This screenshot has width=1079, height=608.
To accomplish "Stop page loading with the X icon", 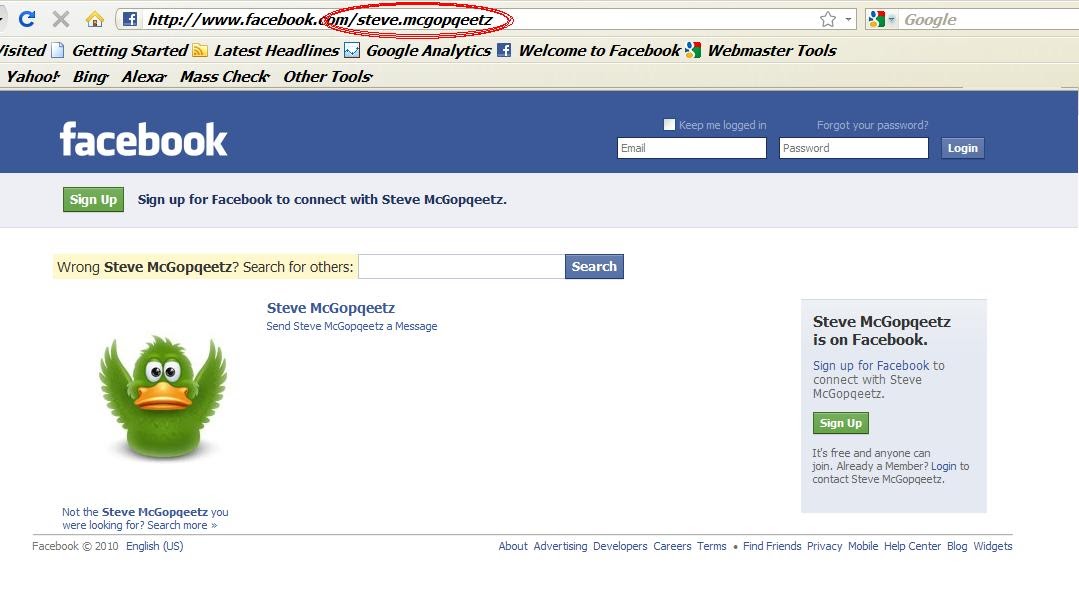I will coord(61,19).
